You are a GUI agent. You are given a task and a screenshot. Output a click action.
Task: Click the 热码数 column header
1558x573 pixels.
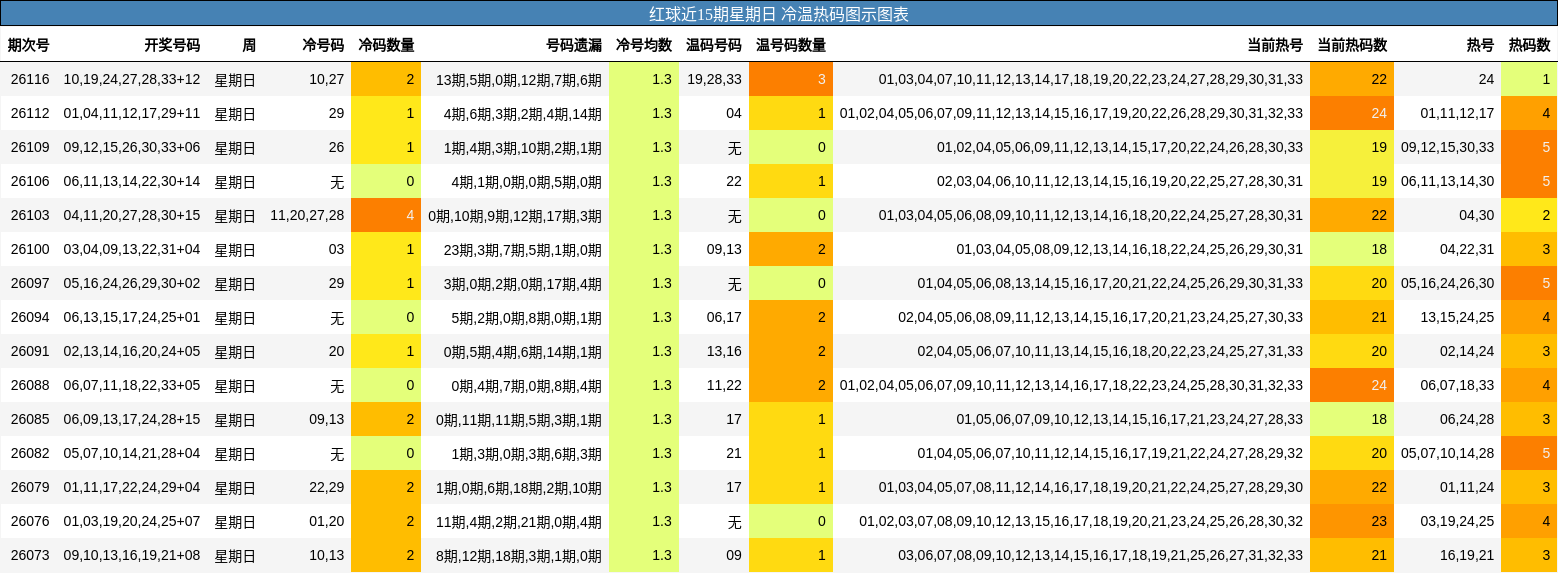point(1529,45)
